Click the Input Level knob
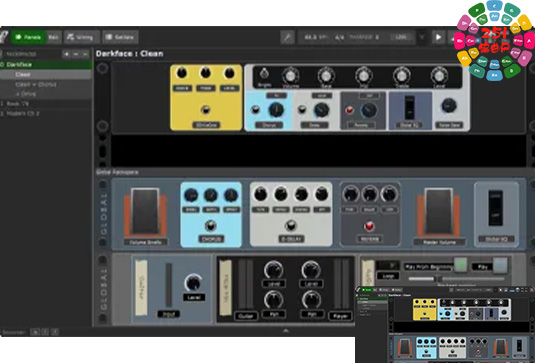535x363 pixels. 193,283
